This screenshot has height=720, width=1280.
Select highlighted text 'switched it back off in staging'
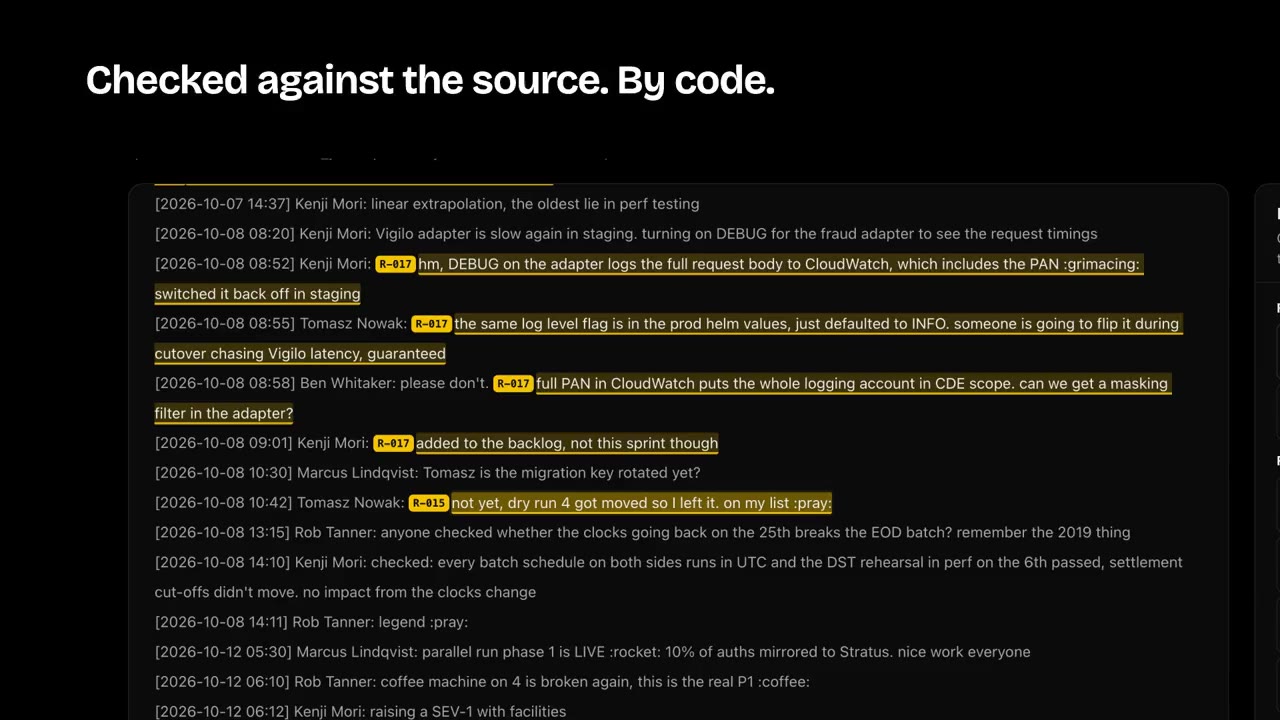click(257, 294)
